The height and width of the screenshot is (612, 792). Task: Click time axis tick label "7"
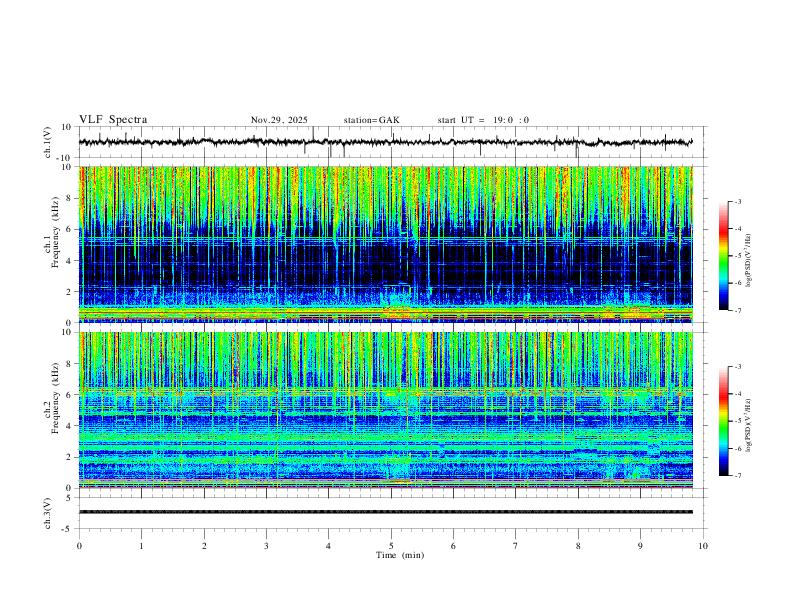pos(516,546)
